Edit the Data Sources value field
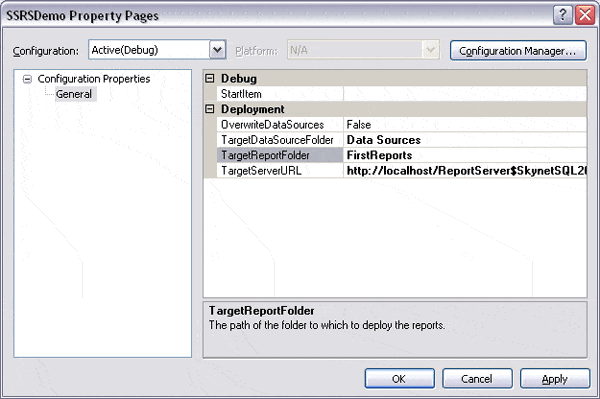600x399 pixels. (x=465, y=140)
